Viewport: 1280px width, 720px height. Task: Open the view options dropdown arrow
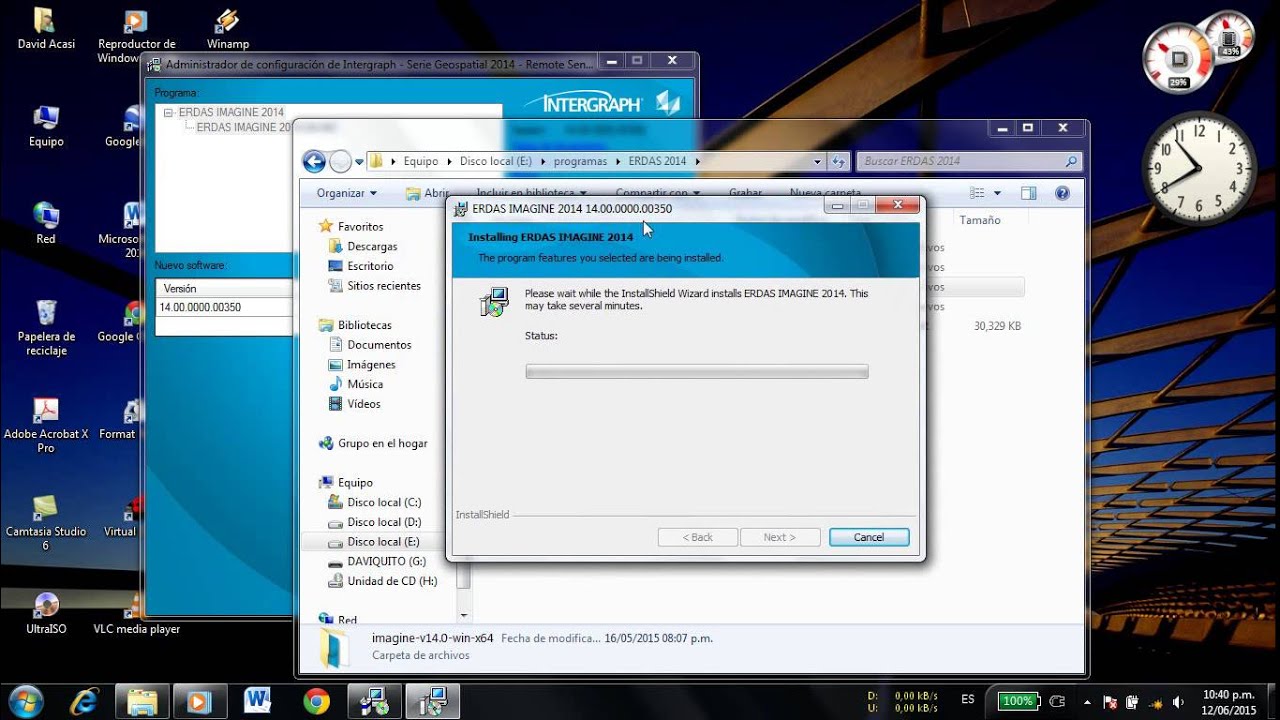(x=997, y=193)
